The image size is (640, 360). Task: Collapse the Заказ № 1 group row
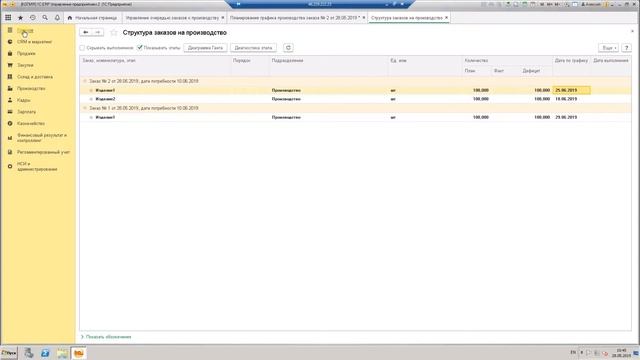85,108
